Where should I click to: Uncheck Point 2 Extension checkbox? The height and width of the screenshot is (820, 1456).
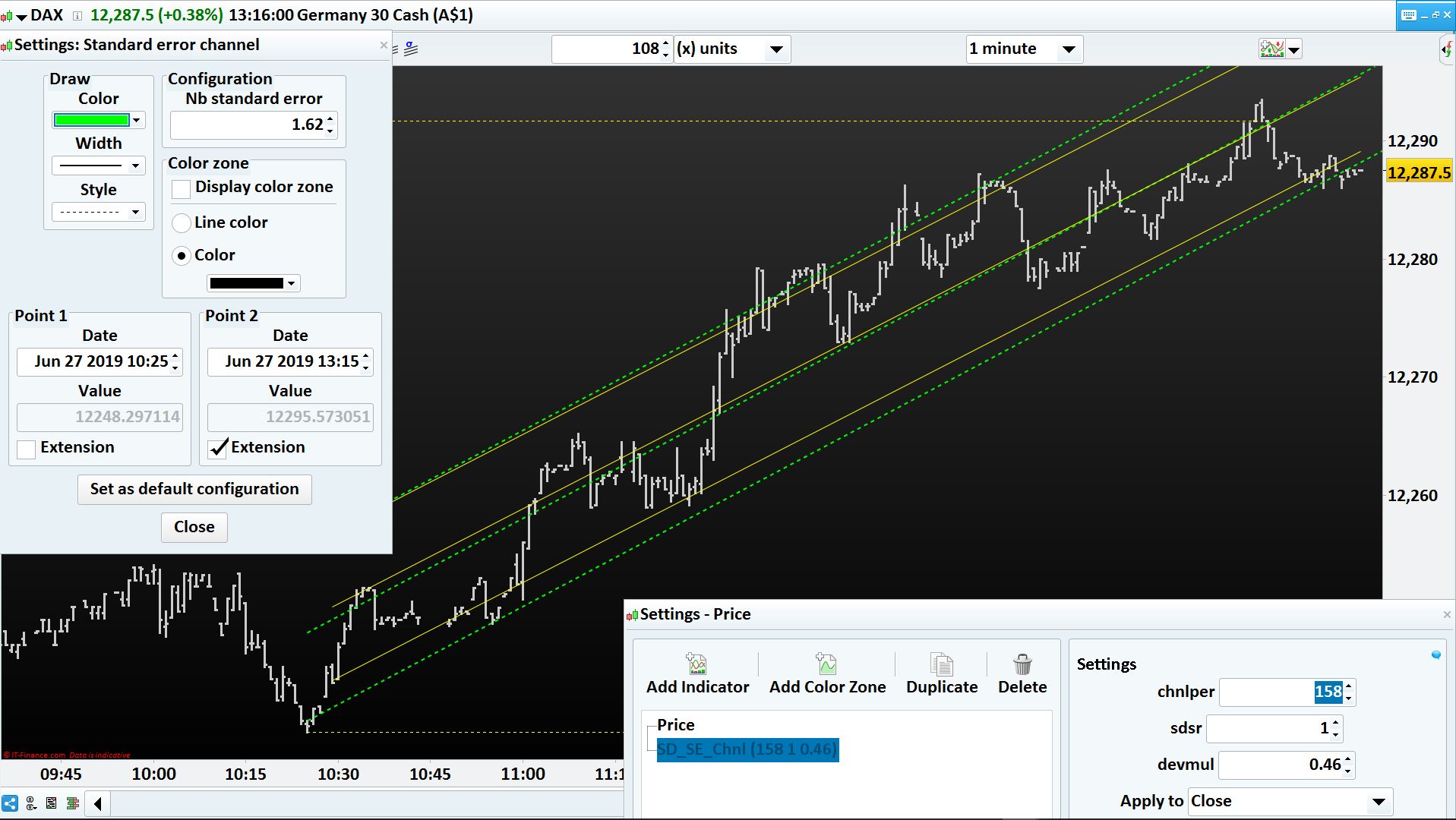[x=218, y=448]
